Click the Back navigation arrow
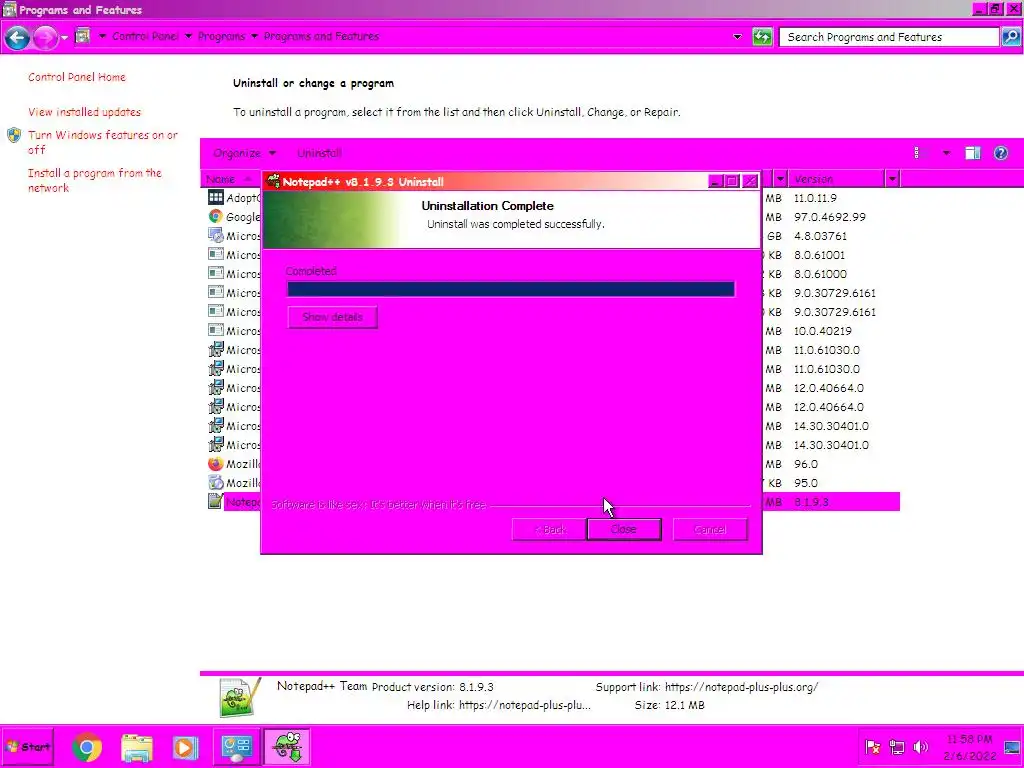The image size is (1024, 768). (18, 37)
